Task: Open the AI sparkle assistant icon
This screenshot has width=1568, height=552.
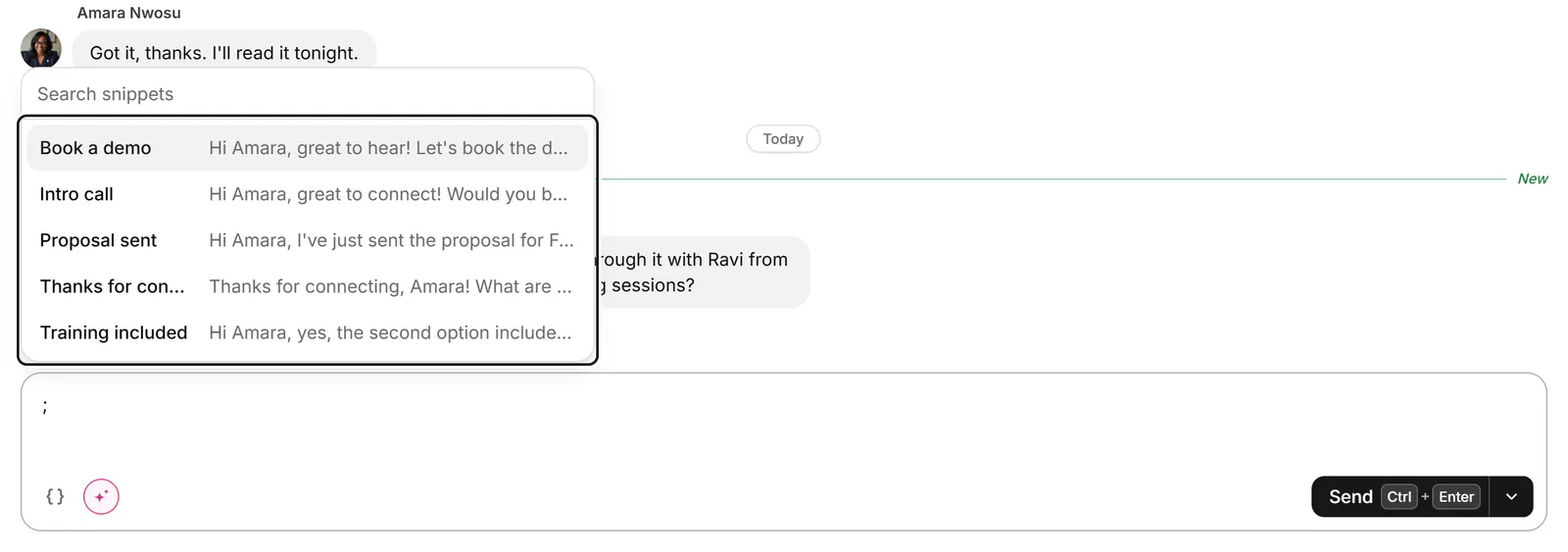Action: pyautogui.click(x=101, y=496)
